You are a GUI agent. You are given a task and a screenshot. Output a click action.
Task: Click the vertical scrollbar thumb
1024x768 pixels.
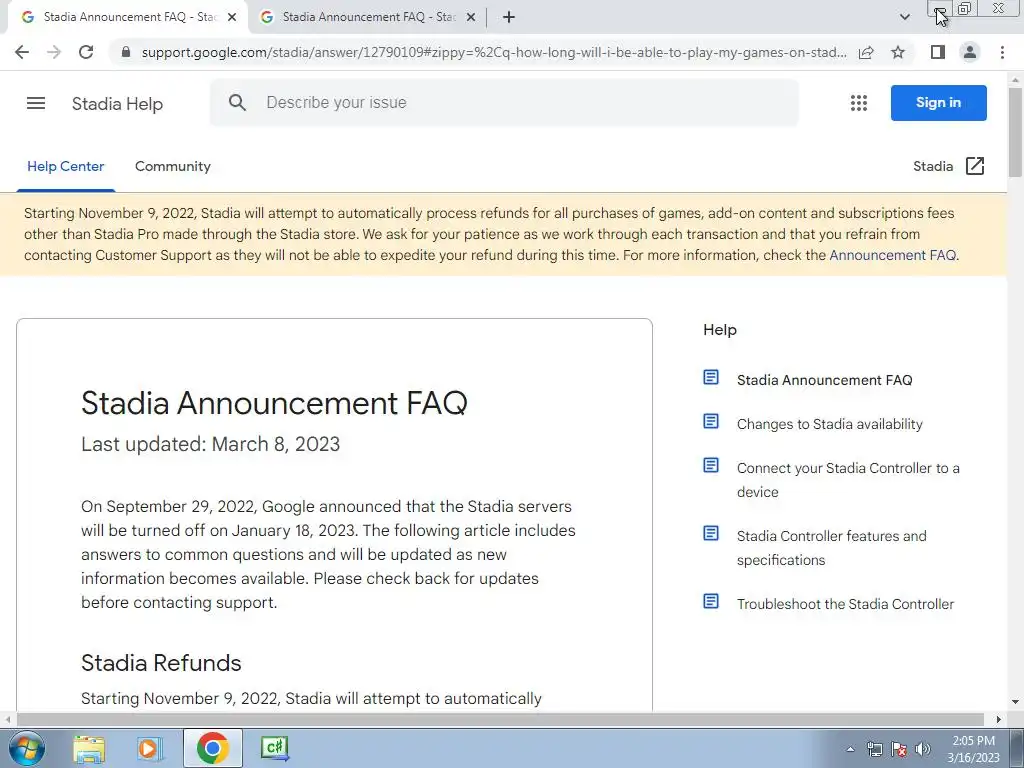pos(1016,132)
